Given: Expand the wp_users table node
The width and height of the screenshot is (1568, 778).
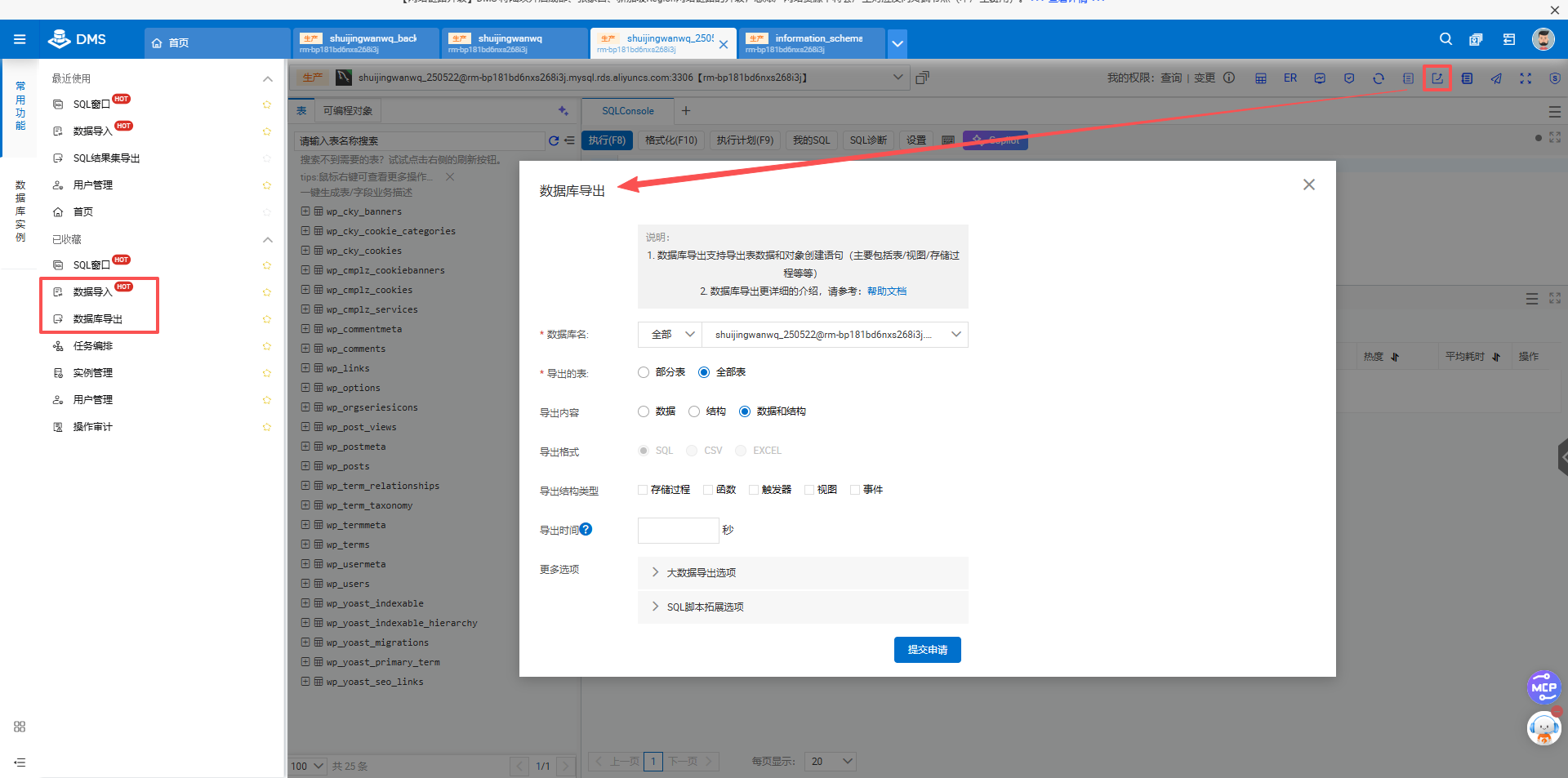Looking at the screenshot, I should point(305,584).
